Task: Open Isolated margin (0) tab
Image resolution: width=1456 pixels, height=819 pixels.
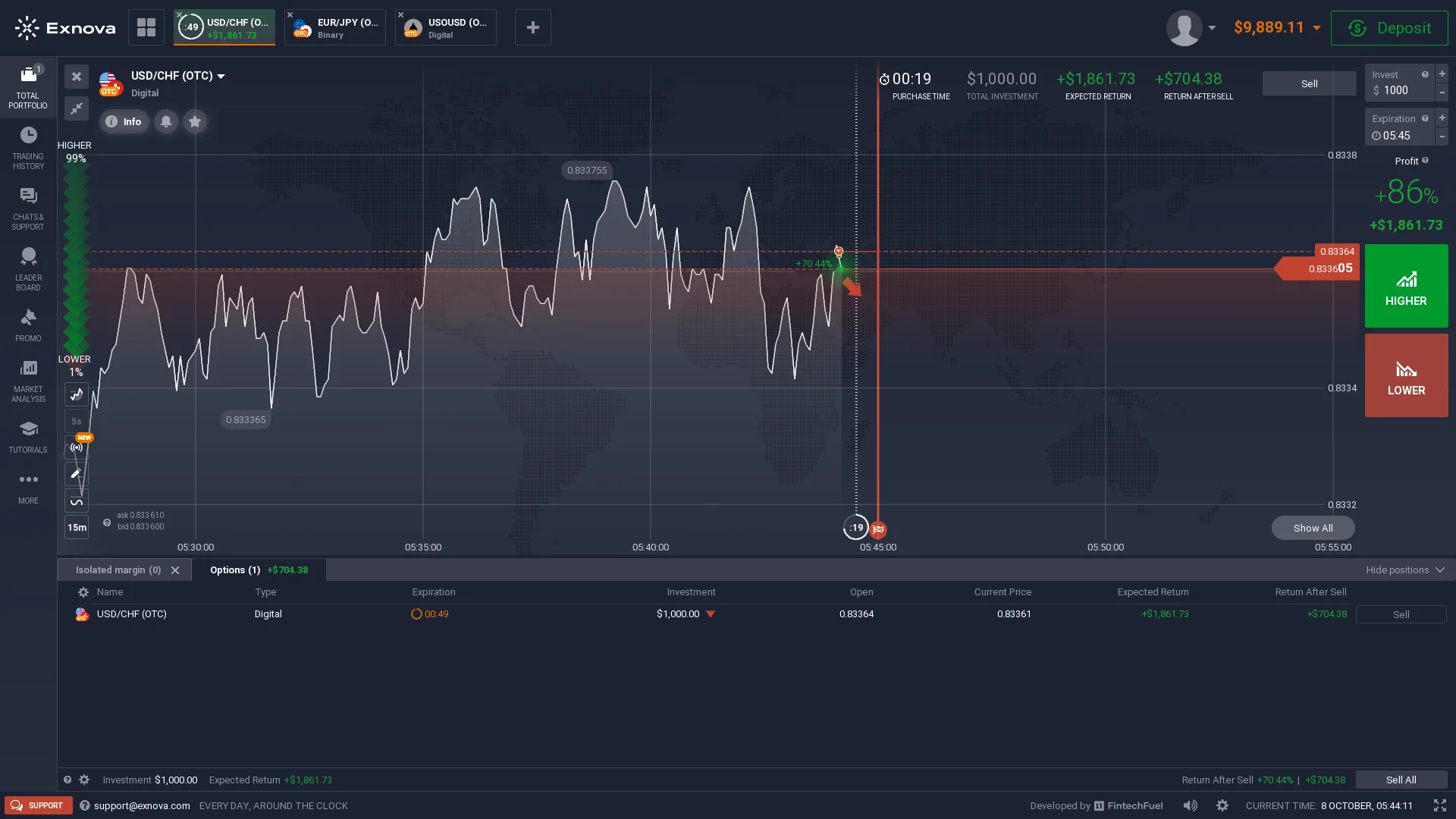Action: coord(118,570)
